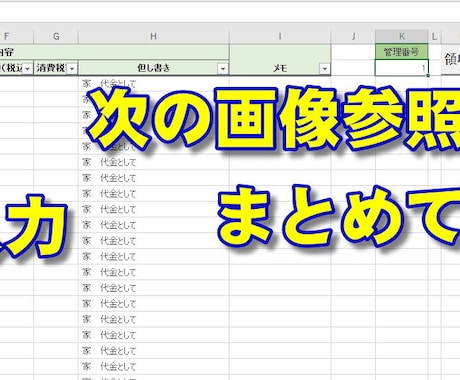460x380 pixels.
Task: Open the メモ column filter dropdown
Action: point(324,69)
